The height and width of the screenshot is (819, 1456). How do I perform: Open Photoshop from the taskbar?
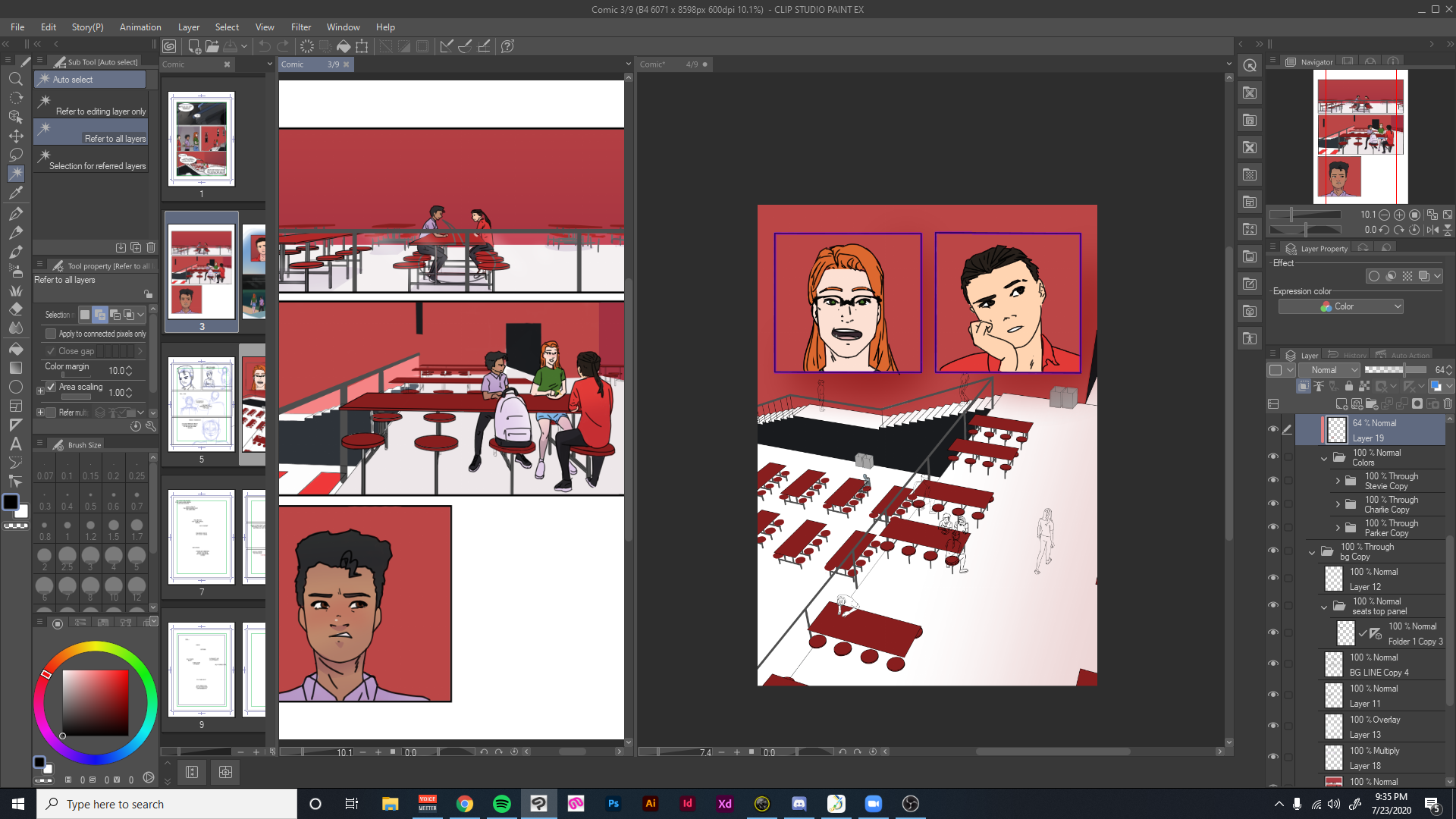[x=613, y=804]
